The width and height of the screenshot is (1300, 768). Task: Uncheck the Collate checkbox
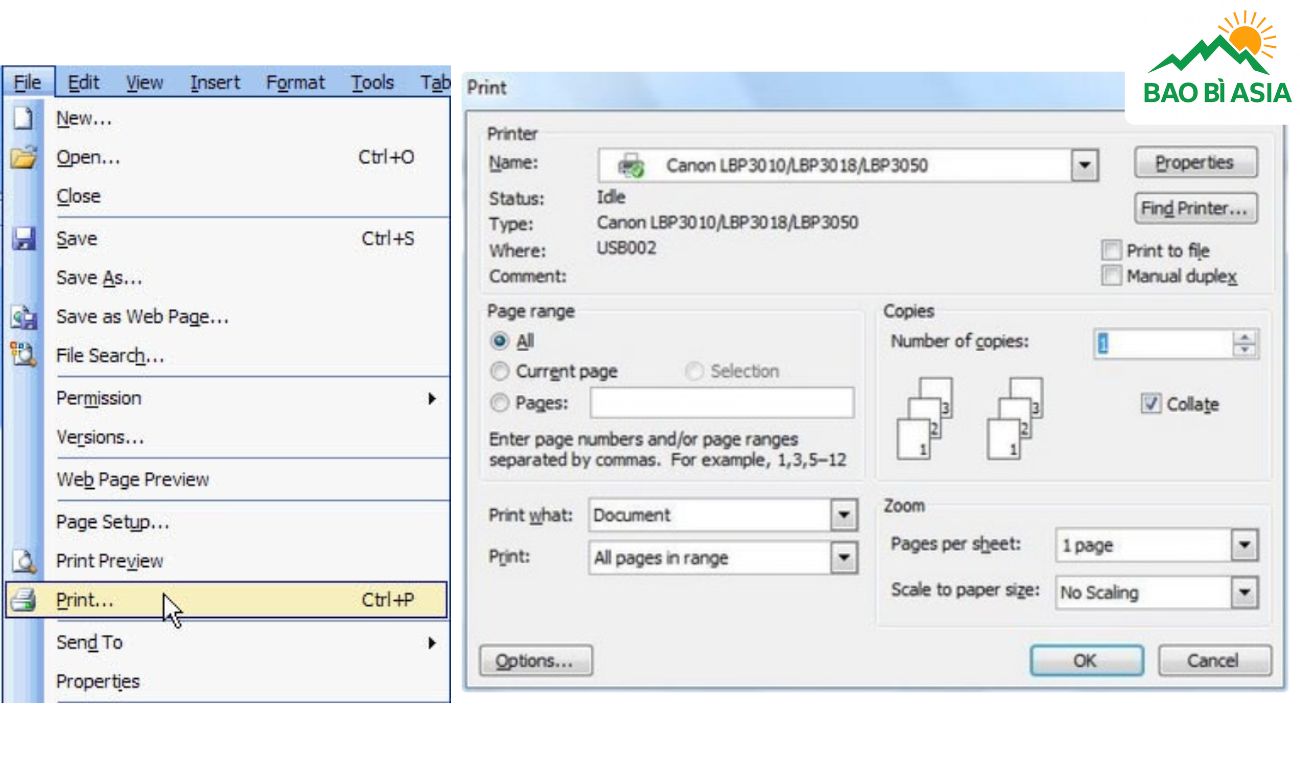click(x=1151, y=404)
